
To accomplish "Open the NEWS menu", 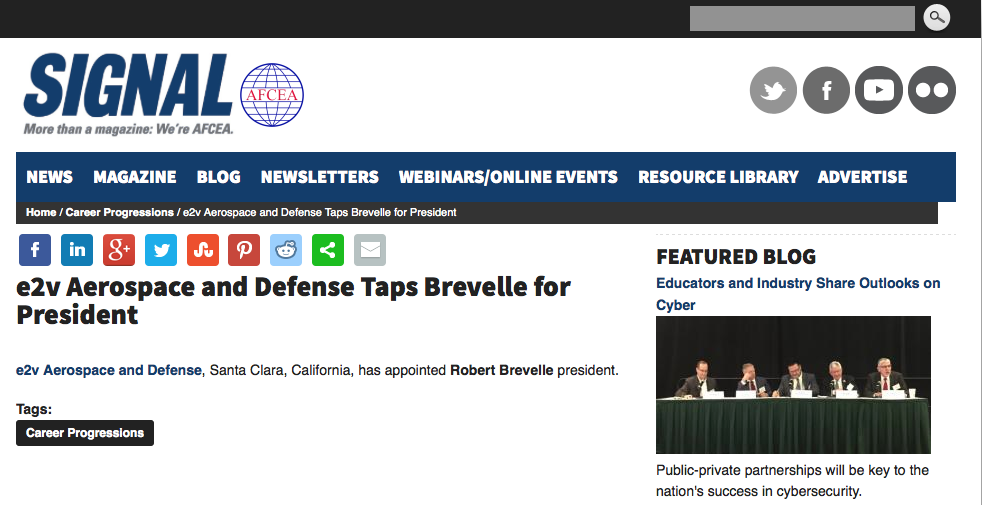I will point(49,177).
